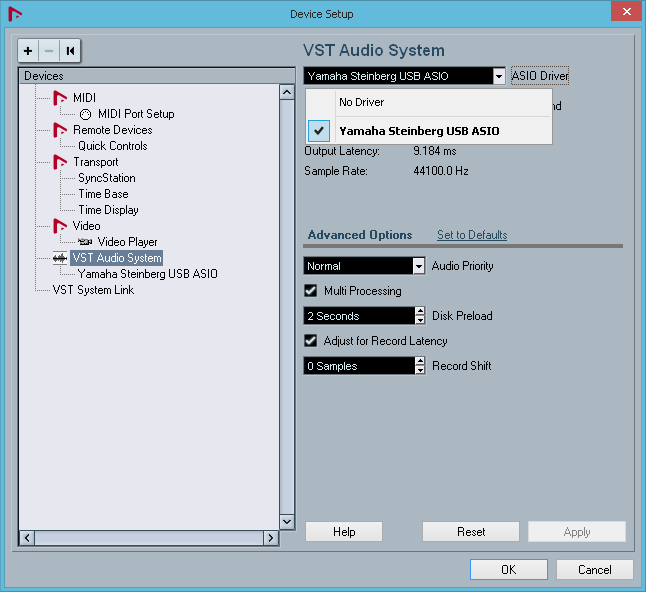Click the Reset button
Viewport: 646px width, 592px height.
pyautogui.click(x=471, y=532)
